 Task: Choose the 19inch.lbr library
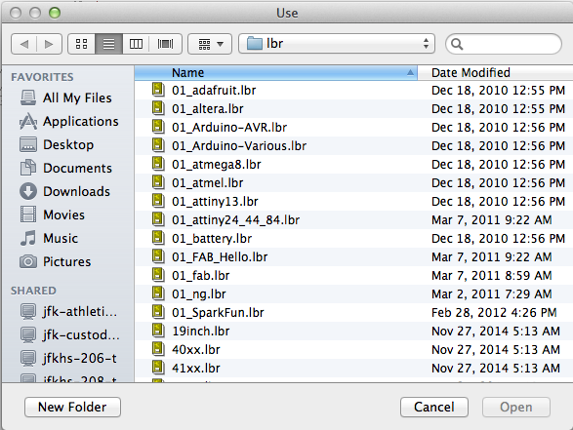tap(201, 331)
